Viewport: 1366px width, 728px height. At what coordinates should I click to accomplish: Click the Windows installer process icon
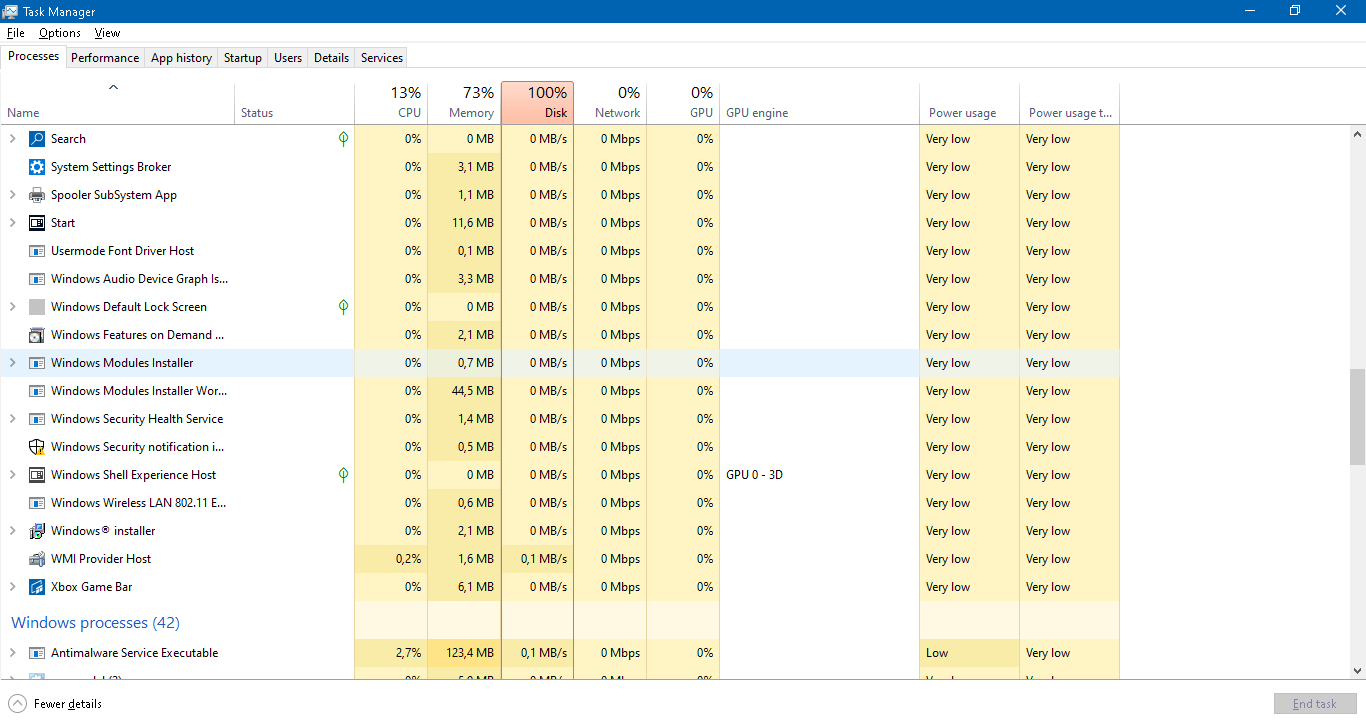(37, 531)
